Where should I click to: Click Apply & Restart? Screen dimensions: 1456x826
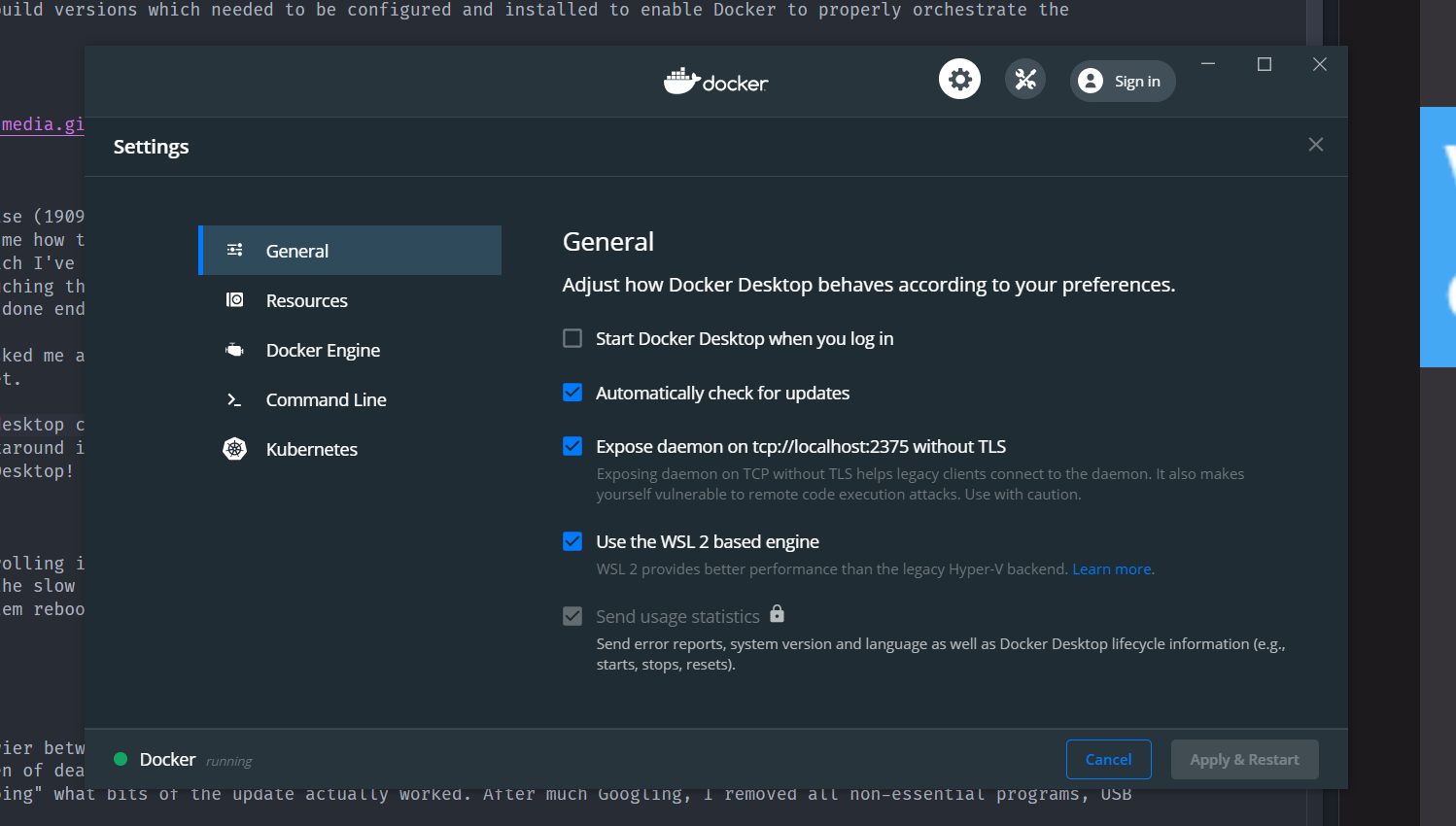pos(1245,760)
